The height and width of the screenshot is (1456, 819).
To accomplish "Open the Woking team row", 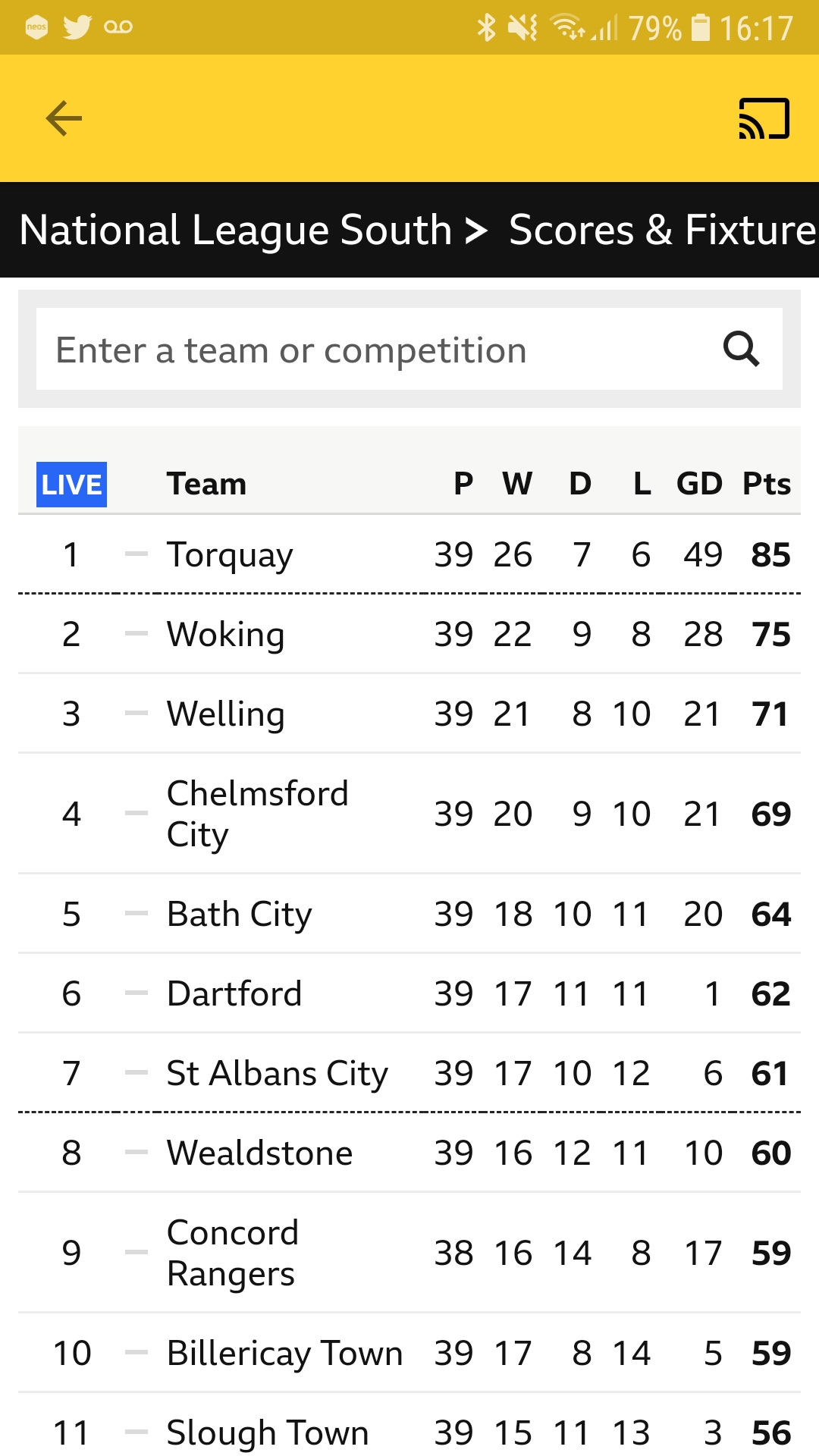I will pos(409,634).
